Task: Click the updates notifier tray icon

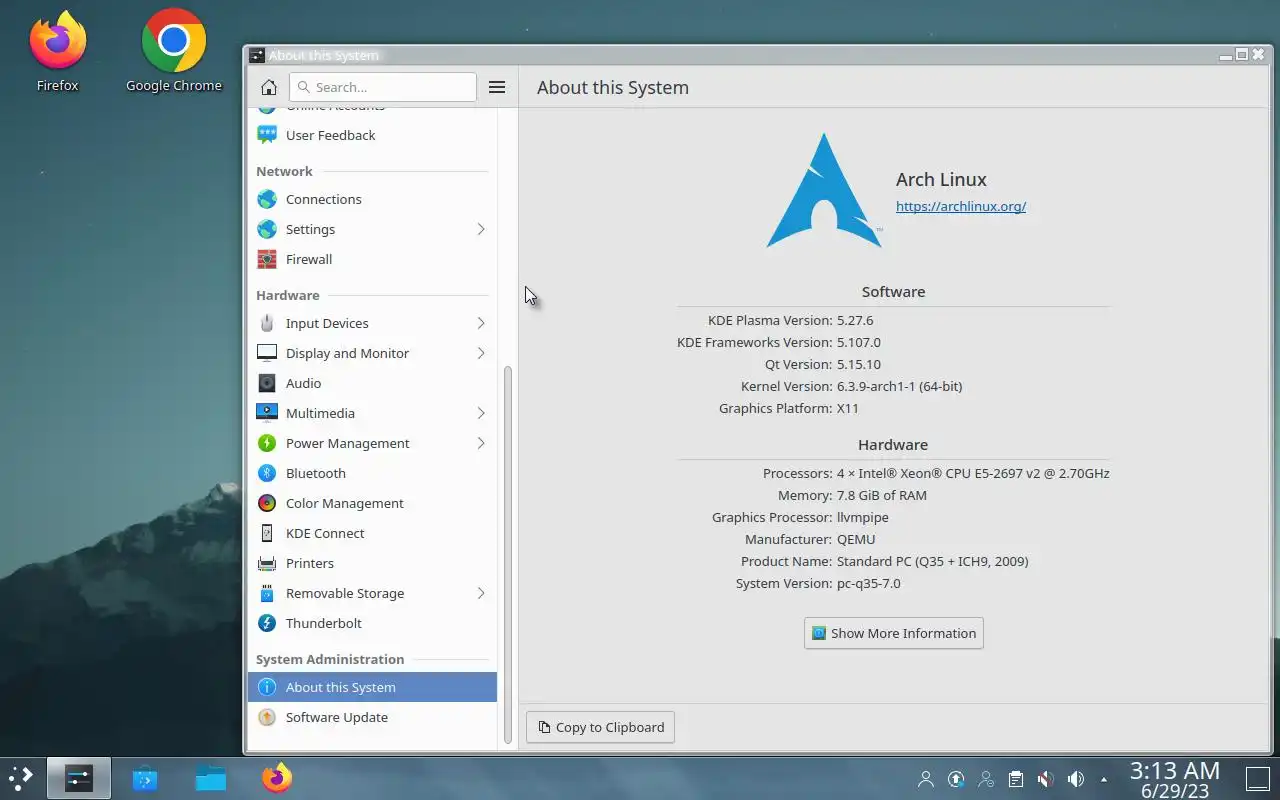Action: (x=956, y=779)
